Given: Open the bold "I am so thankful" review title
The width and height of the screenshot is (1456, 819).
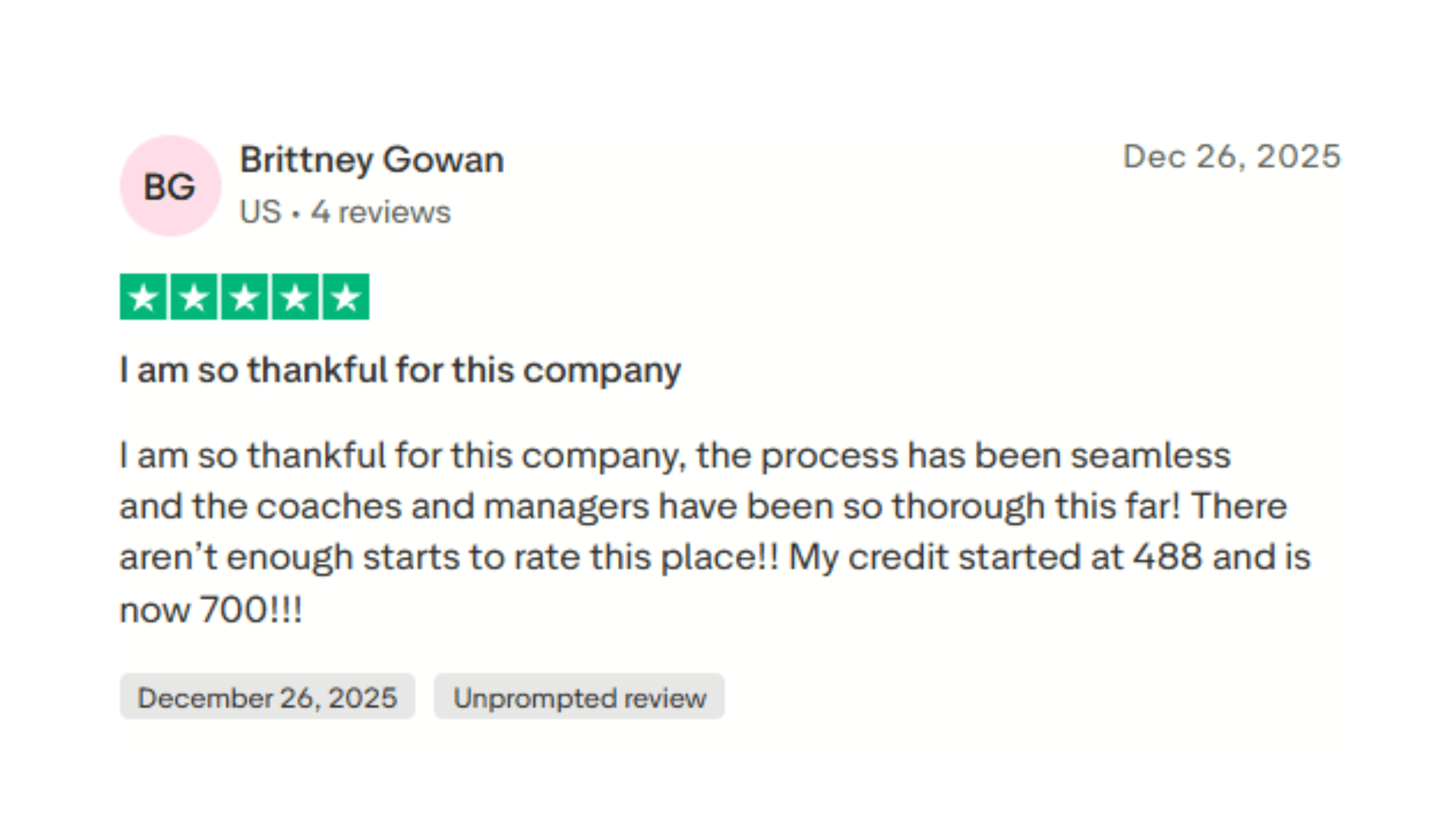Looking at the screenshot, I should pyautogui.click(x=400, y=371).
